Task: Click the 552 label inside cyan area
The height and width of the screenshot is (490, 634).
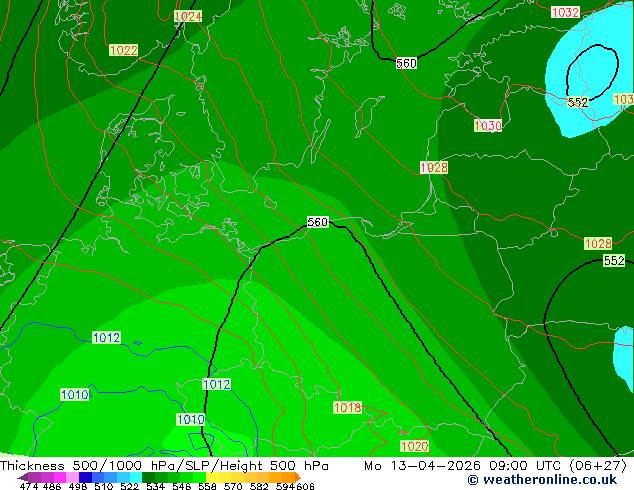Action: tap(578, 102)
